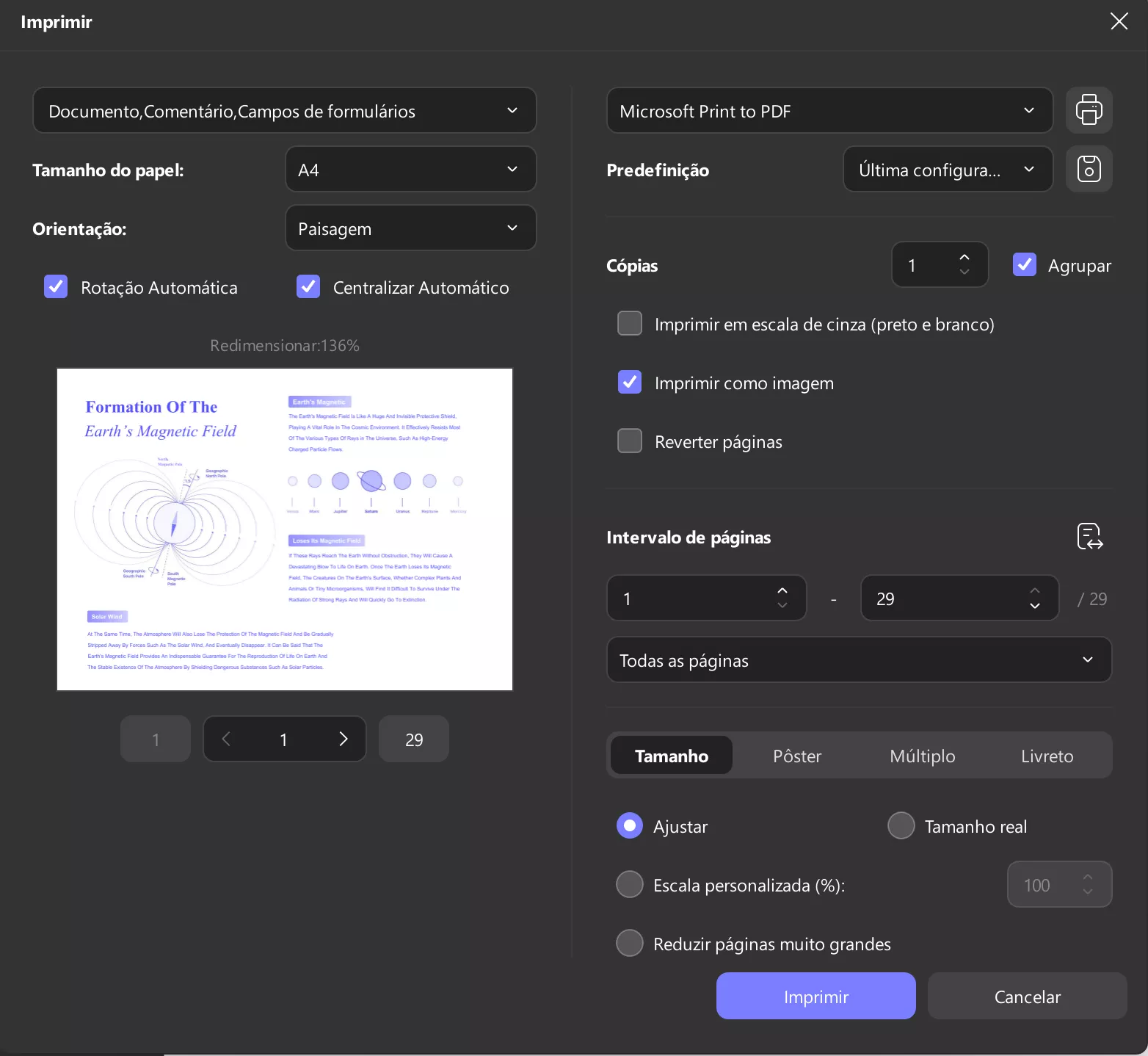Select Reduzir páginas muito grandes option
1148x1056 pixels.
[x=630, y=943]
